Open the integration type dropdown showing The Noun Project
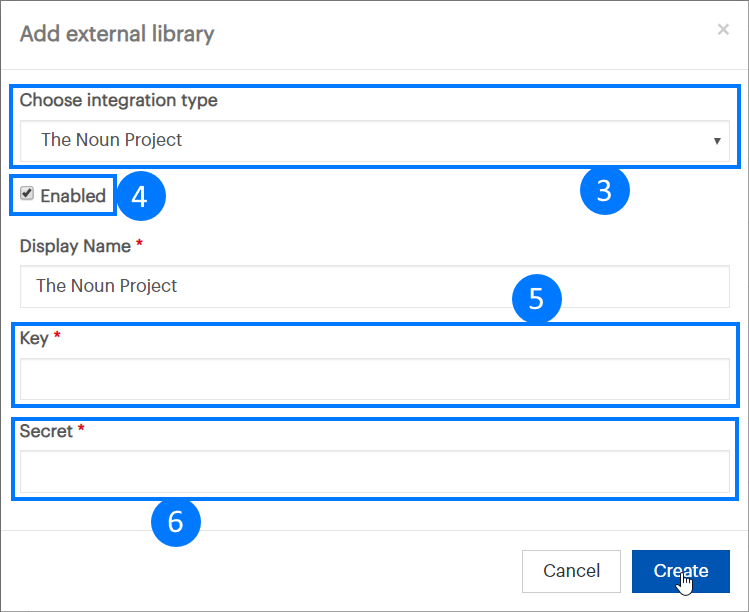 [374, 140]
